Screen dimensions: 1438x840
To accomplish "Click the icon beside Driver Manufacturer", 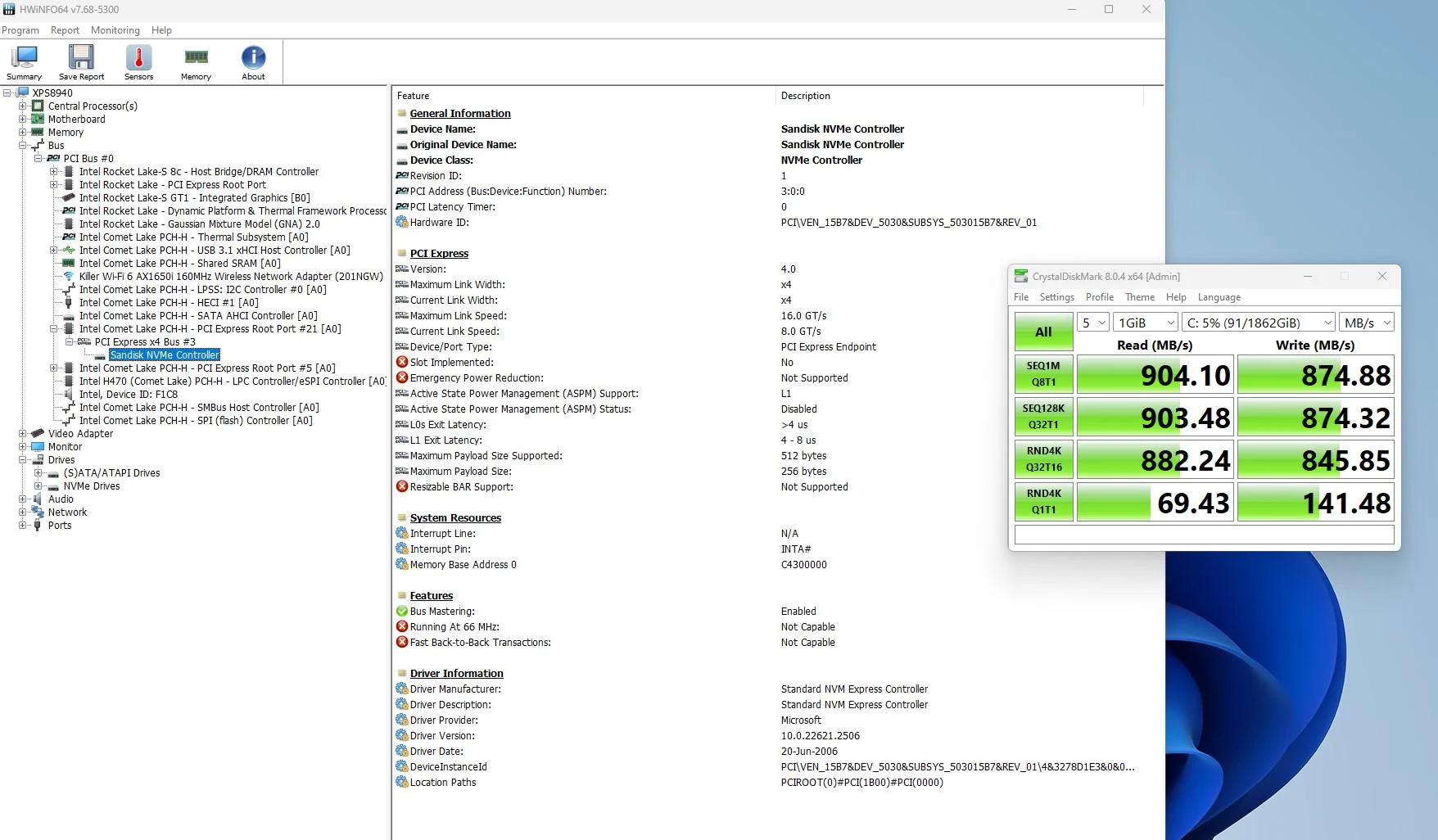I will tap(402, 689).
